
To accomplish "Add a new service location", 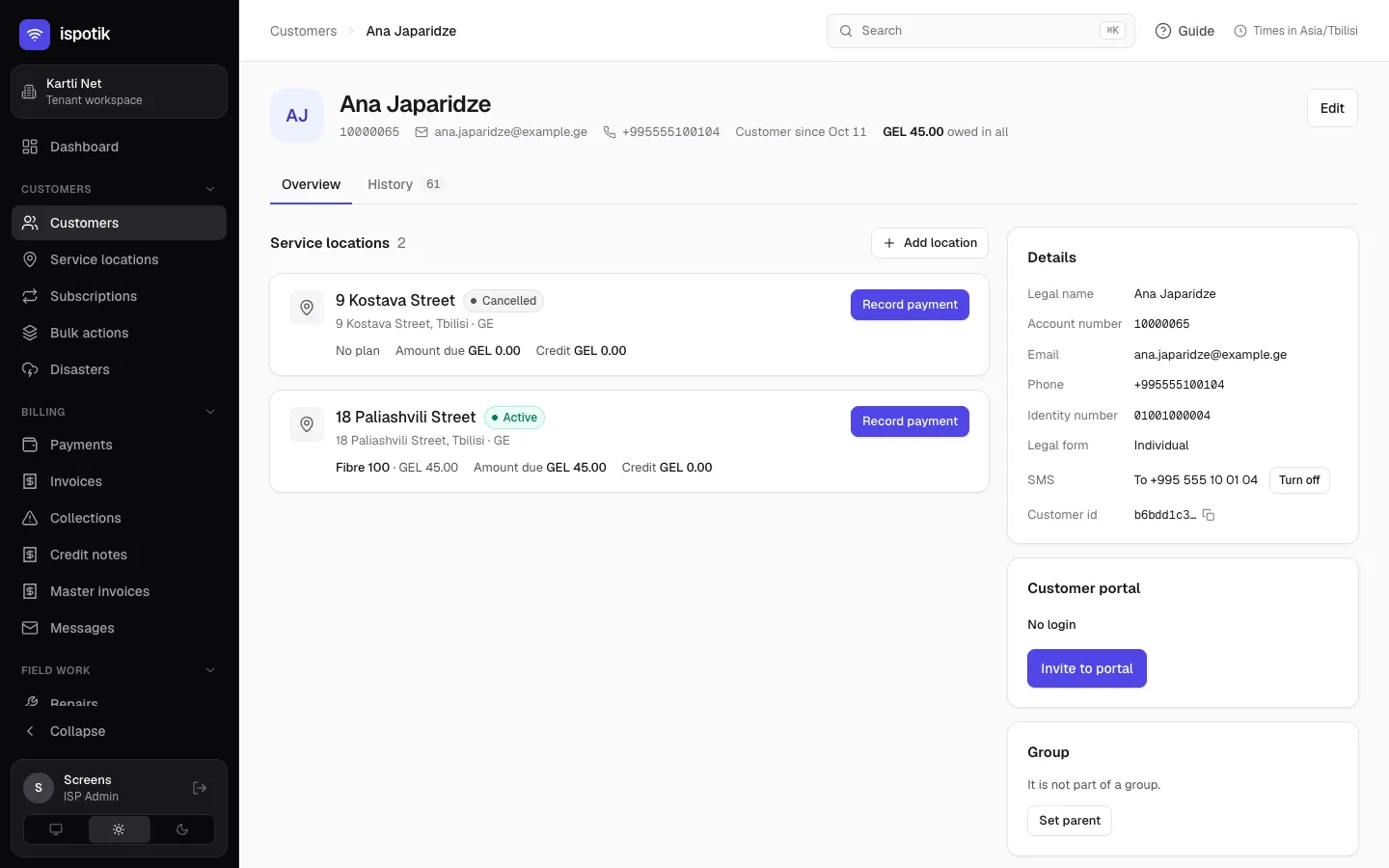I will (x=930, y=243).
